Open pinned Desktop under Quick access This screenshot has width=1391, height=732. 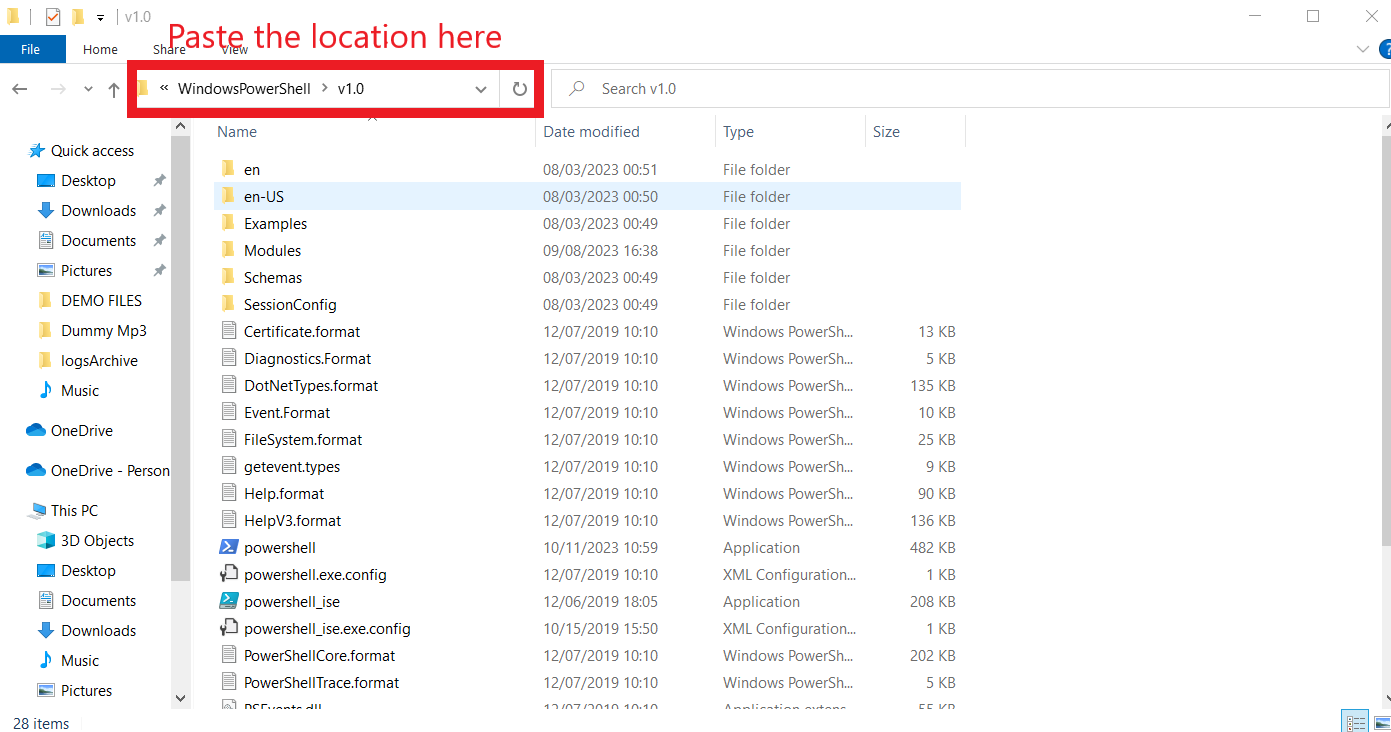coord(77,181)
